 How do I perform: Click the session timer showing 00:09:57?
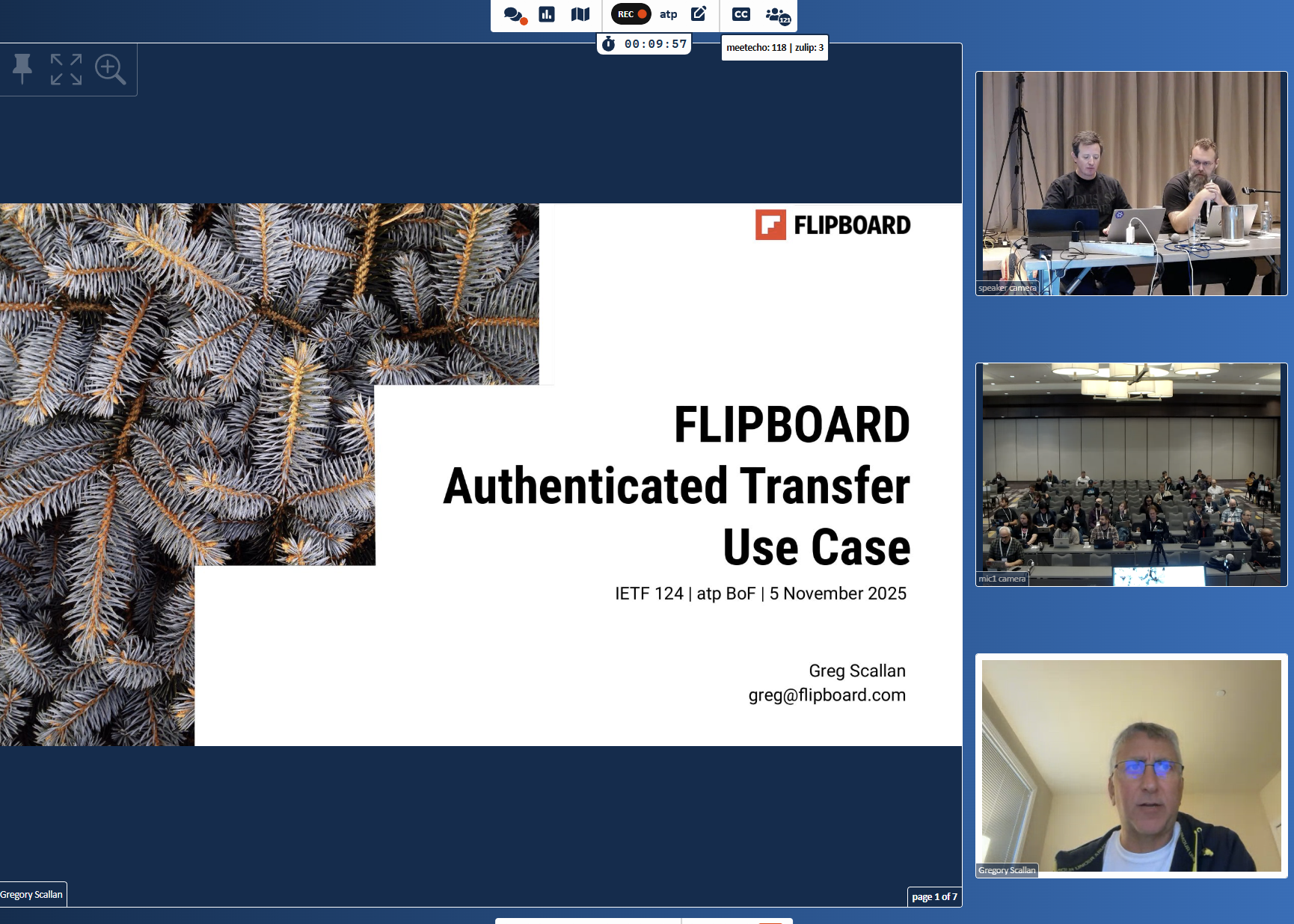click(644, 44)
